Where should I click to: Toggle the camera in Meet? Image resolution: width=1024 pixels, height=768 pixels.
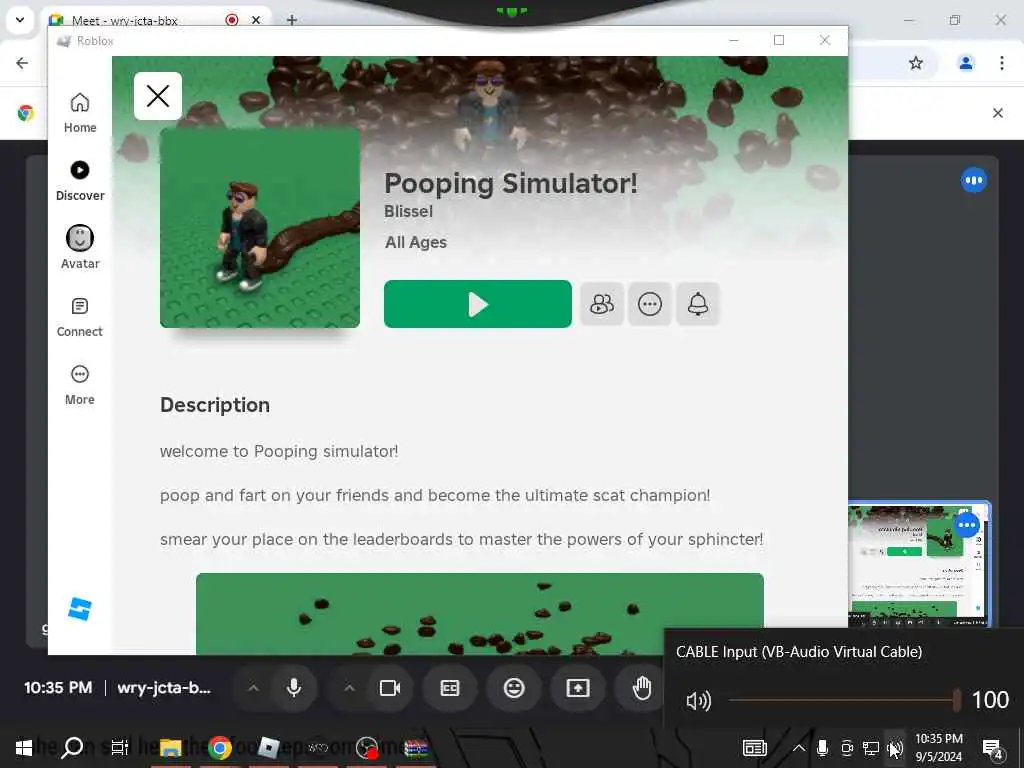click(x=390, y=688)
